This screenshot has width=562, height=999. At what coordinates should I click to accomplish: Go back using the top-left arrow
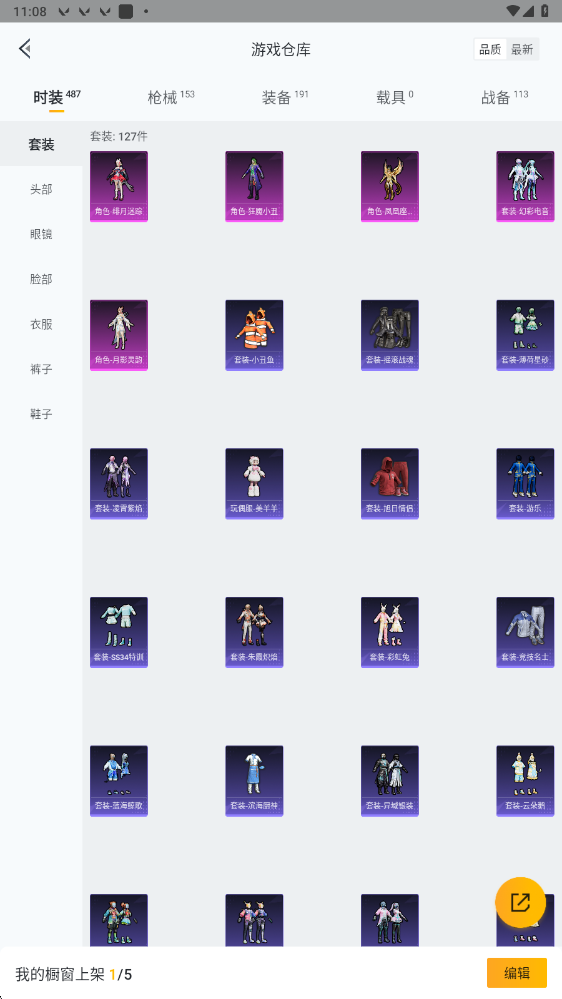pos(25,48)
